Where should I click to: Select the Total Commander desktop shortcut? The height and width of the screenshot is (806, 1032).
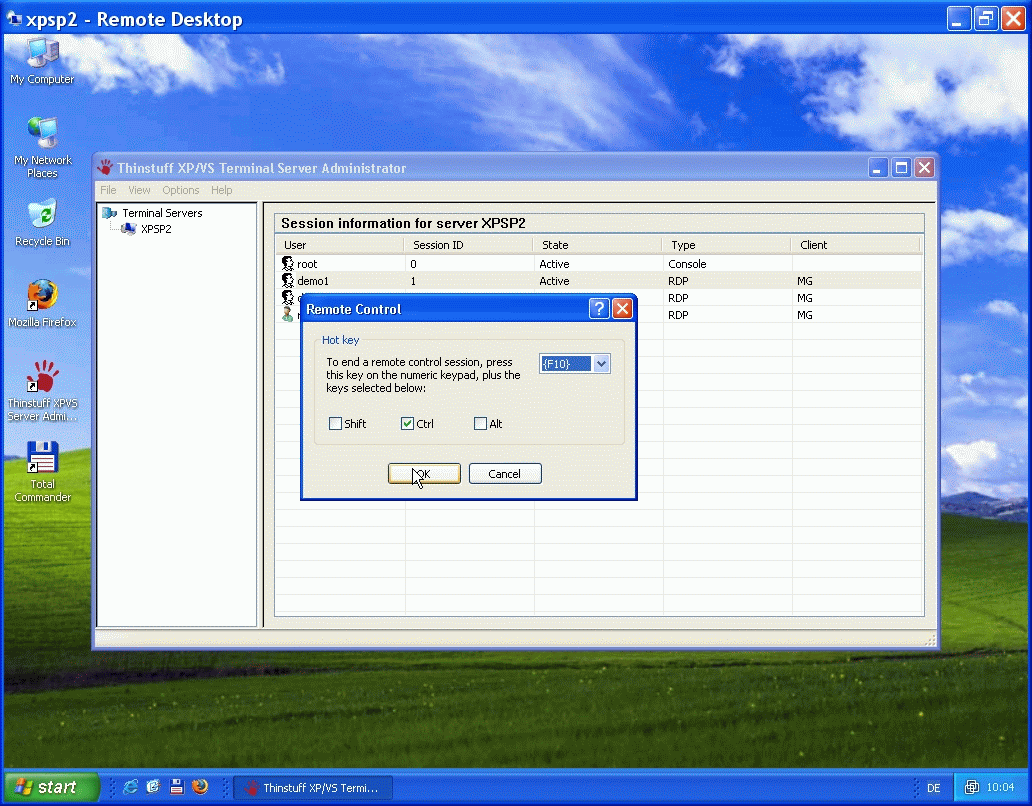pos(42,472)
